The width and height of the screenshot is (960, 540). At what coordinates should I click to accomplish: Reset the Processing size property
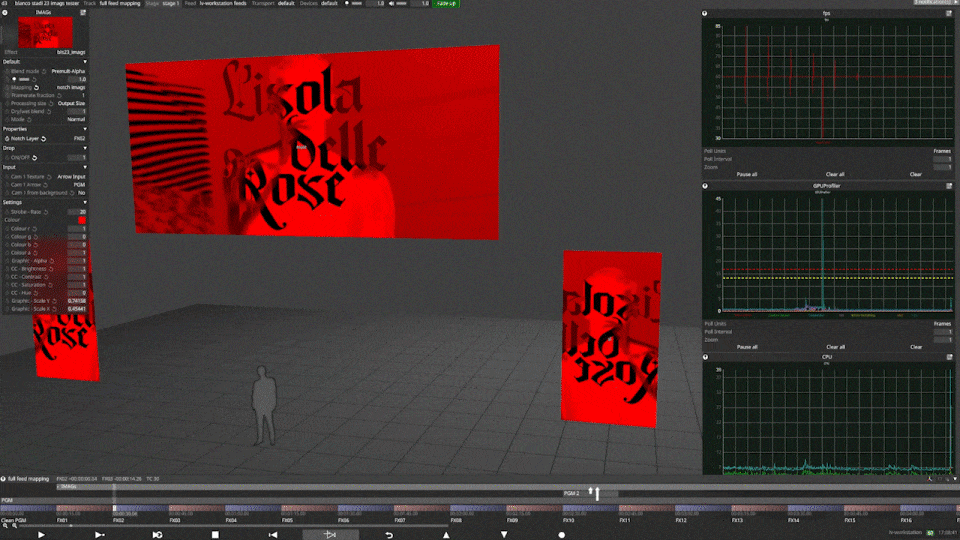(51, 103)
